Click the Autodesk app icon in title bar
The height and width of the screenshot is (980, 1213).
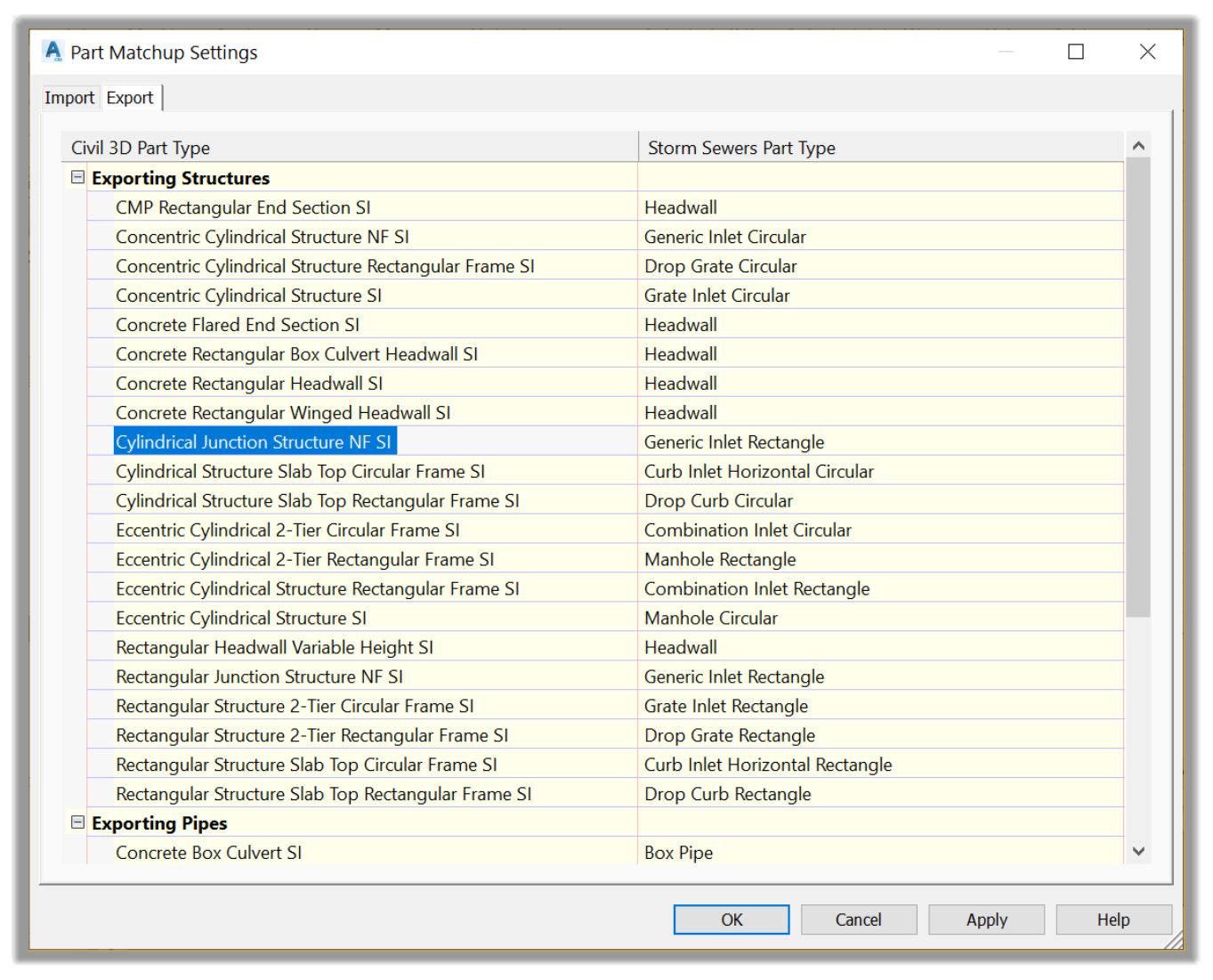(53, 52)
